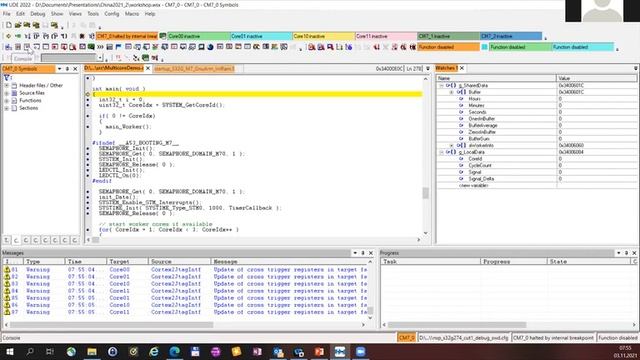Expand Sections tree node

pyautogui.click(x=7, y=108)
